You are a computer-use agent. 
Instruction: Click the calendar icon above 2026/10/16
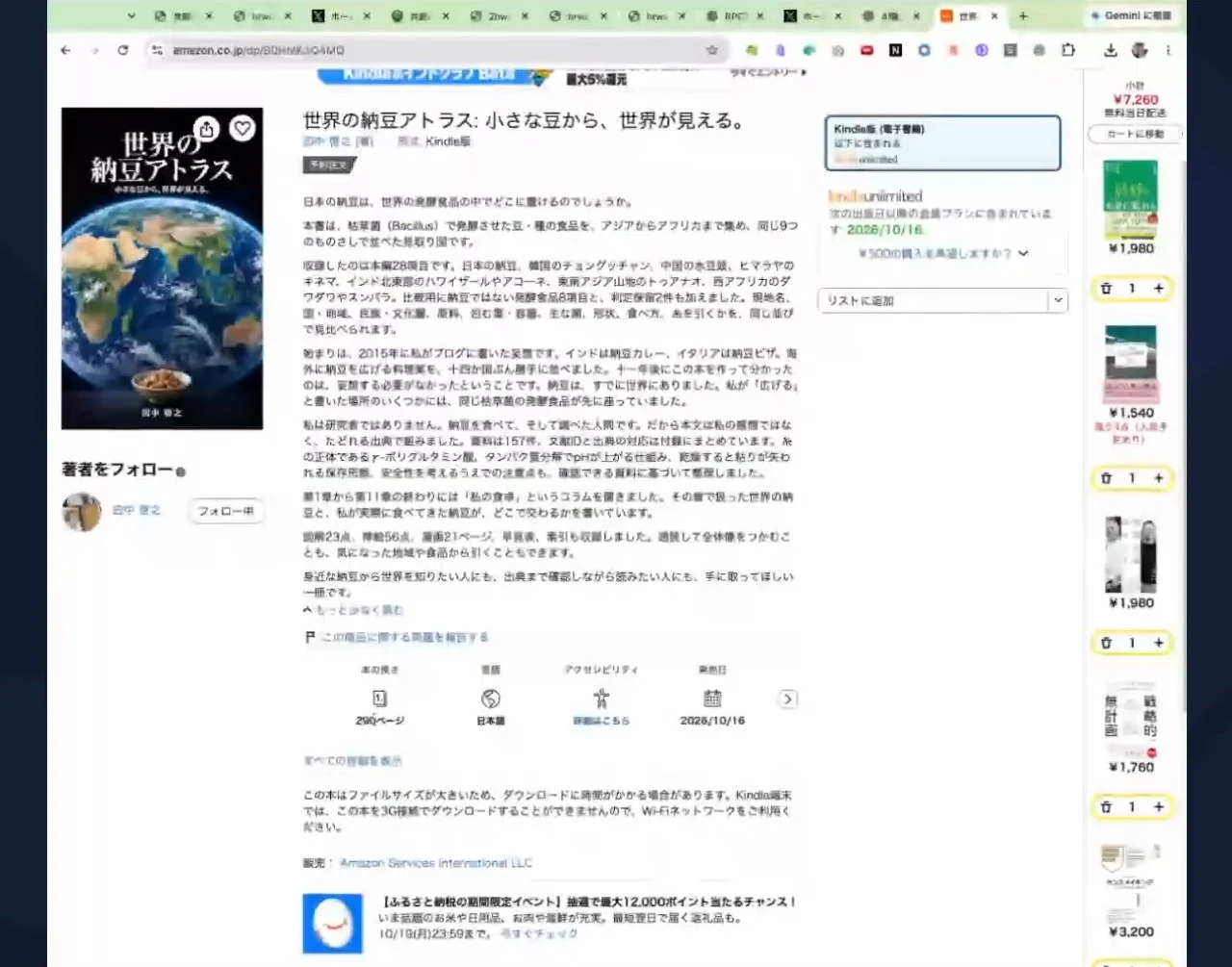pos(712,699)
